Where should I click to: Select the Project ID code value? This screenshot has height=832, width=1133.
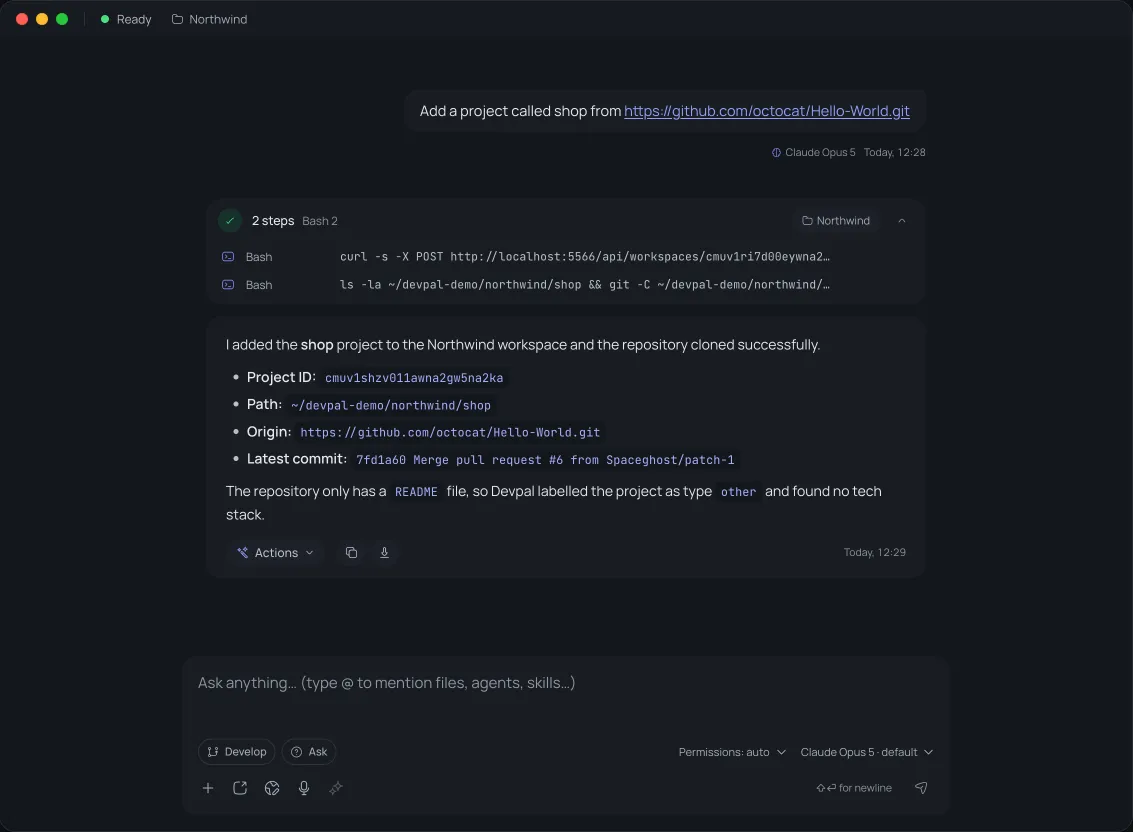tap(414, 378)
